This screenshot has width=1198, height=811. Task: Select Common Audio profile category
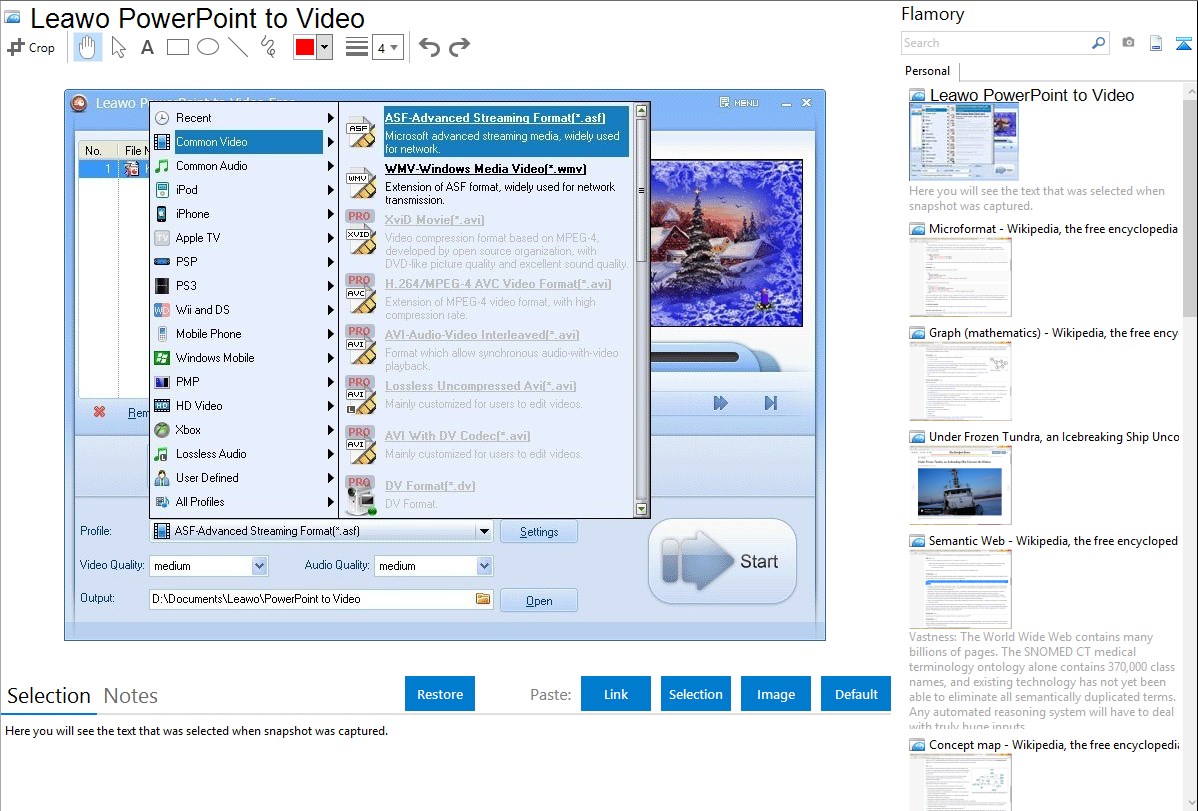click(x=244, y=166)
